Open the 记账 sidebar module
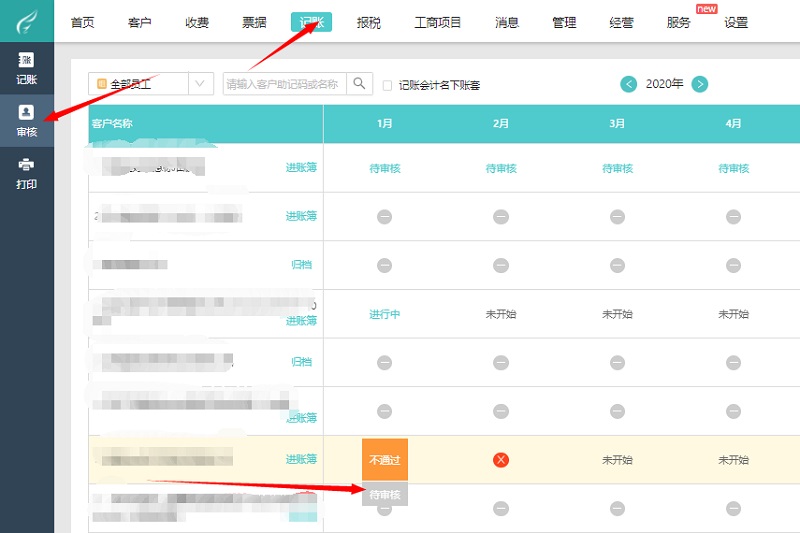800x533 pixels. pos(27,68)
